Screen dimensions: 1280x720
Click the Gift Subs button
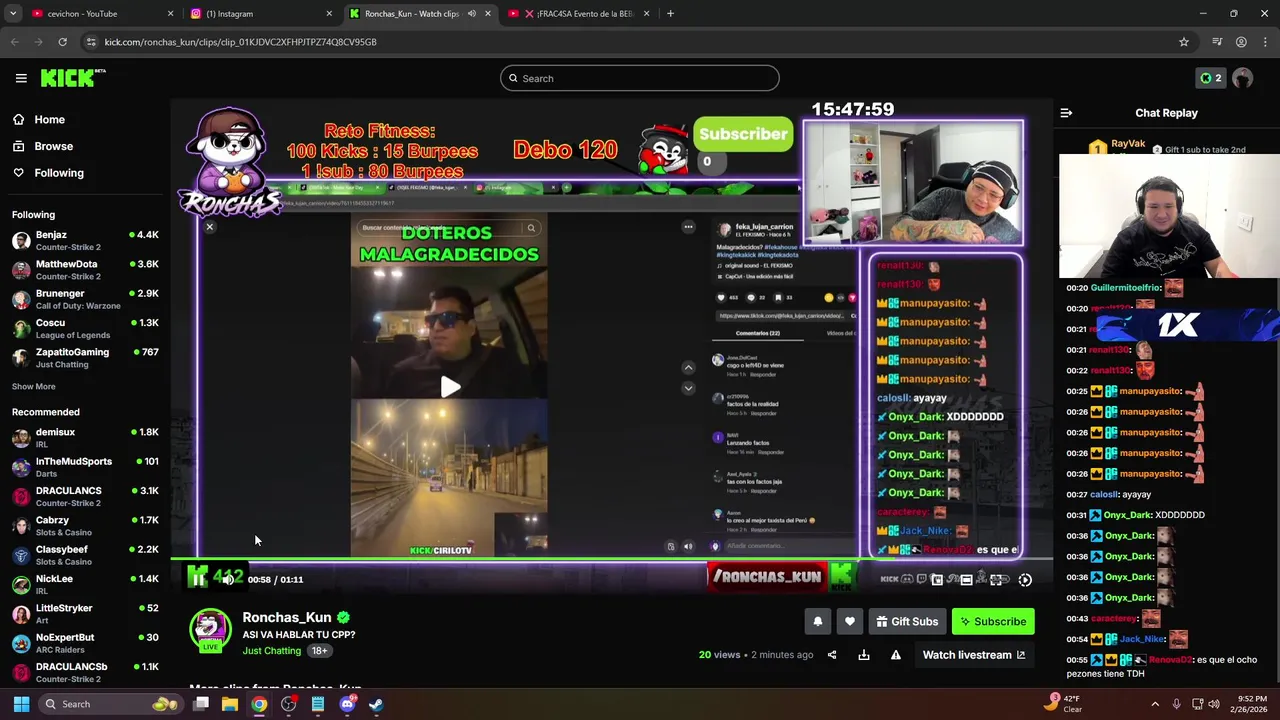[x=908, y=622]
